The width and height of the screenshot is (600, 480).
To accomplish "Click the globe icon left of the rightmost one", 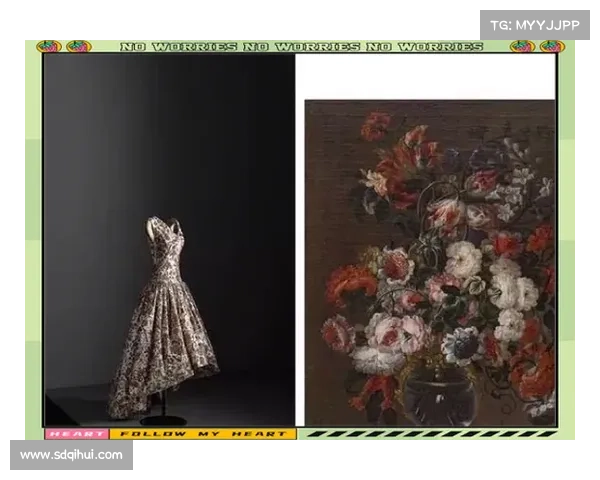I will tap(522, 47).
